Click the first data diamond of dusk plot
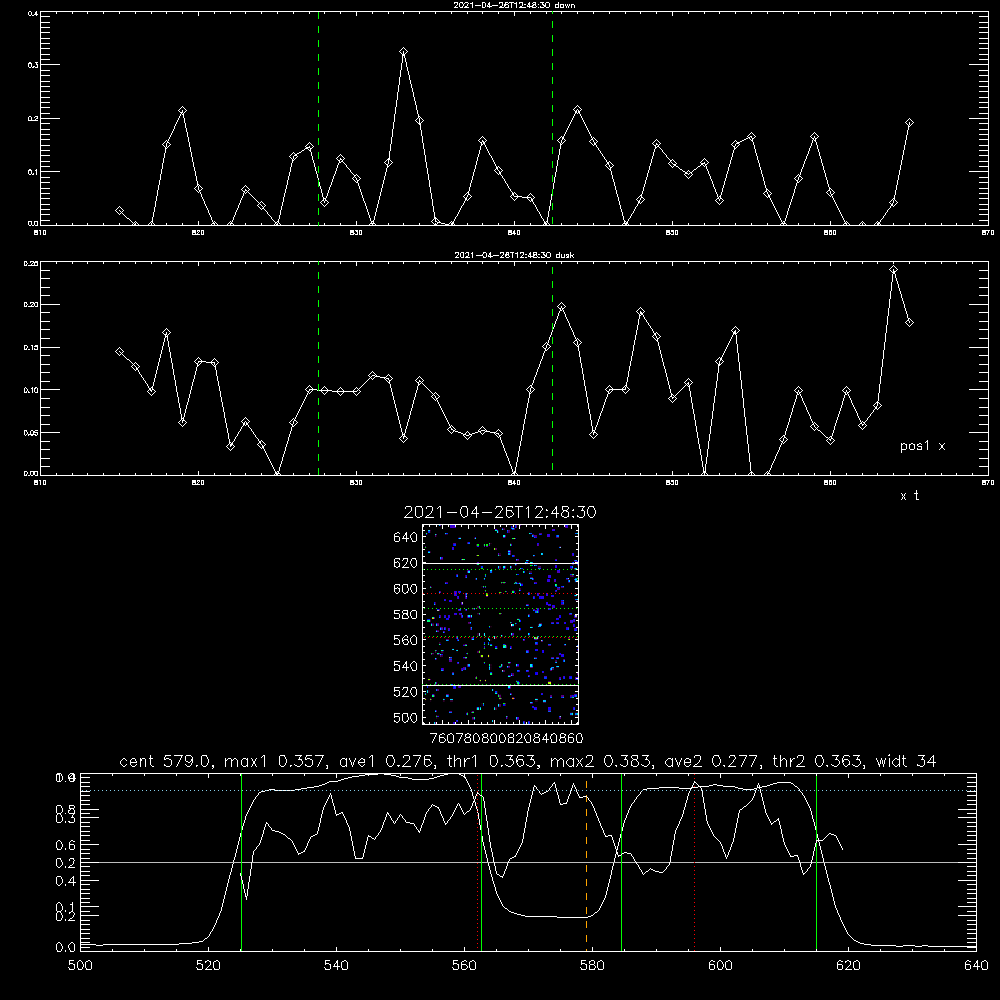The width and height of the screenshot is (1000, 1000). click(x=119, y=351)
